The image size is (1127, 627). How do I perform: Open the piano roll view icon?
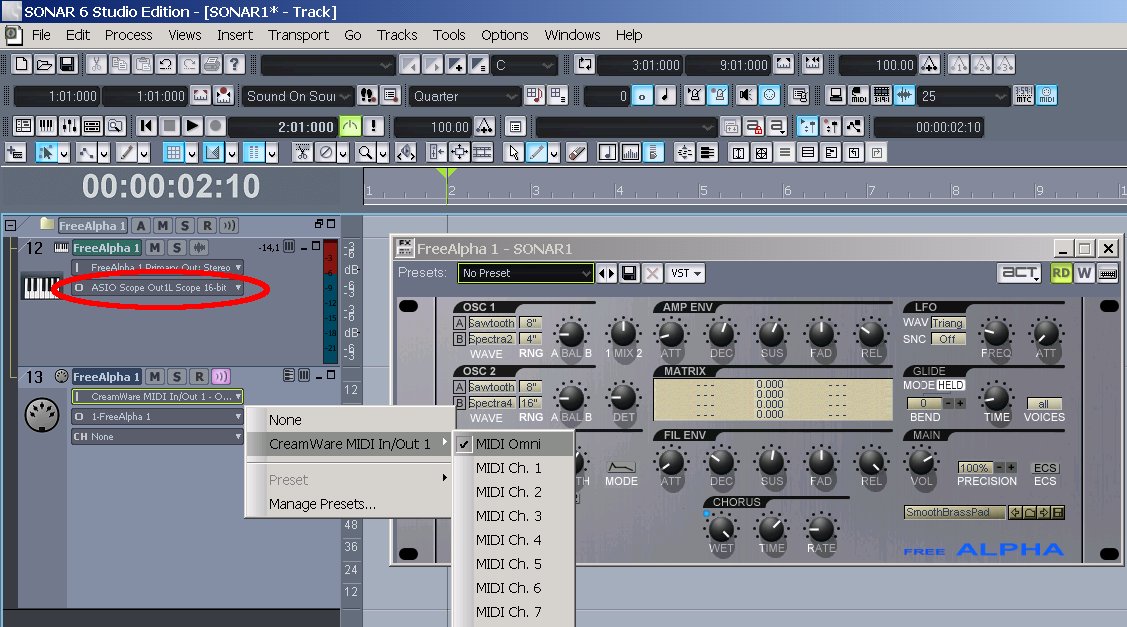point(46,127)
